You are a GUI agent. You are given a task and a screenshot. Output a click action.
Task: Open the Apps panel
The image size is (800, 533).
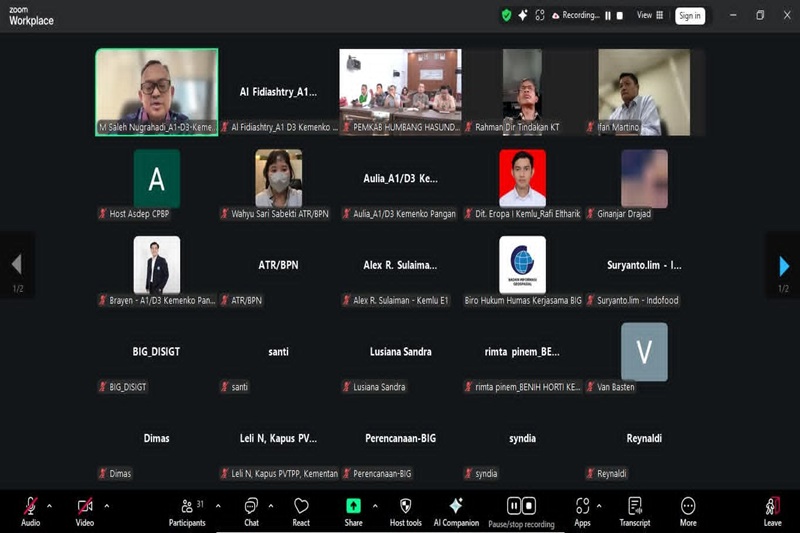[582, 510]
